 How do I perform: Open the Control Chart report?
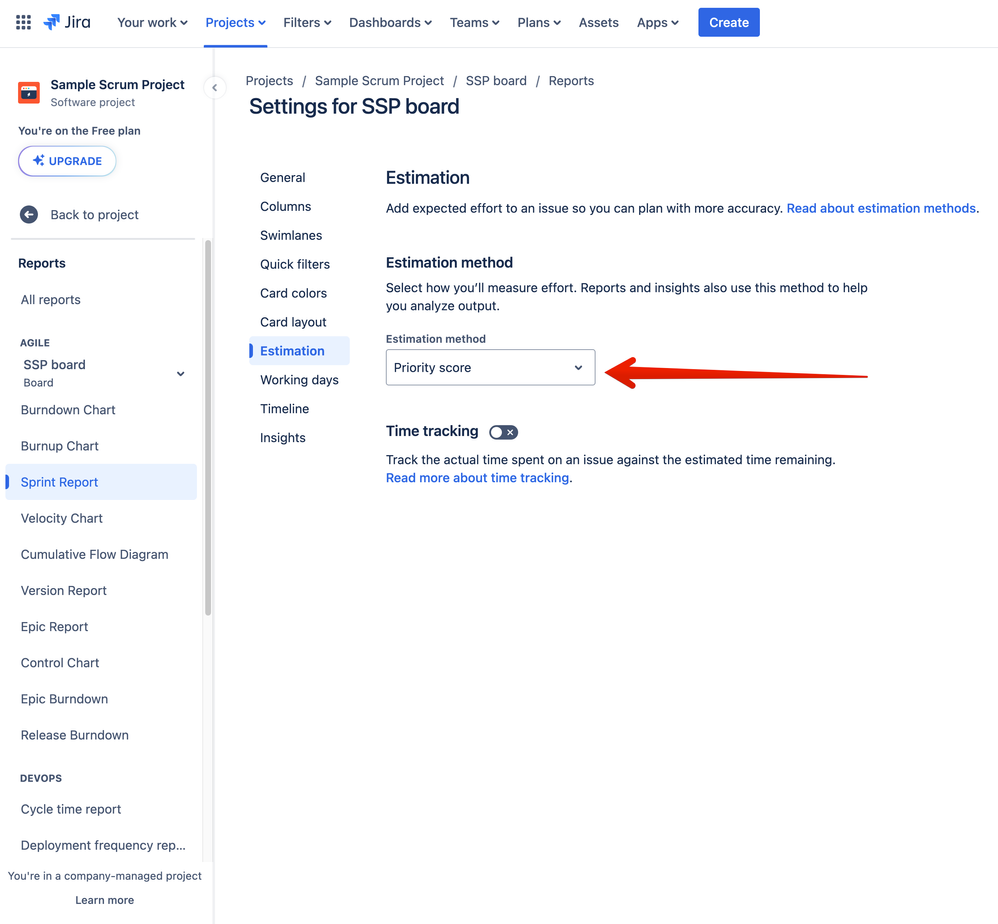[60, 662]
